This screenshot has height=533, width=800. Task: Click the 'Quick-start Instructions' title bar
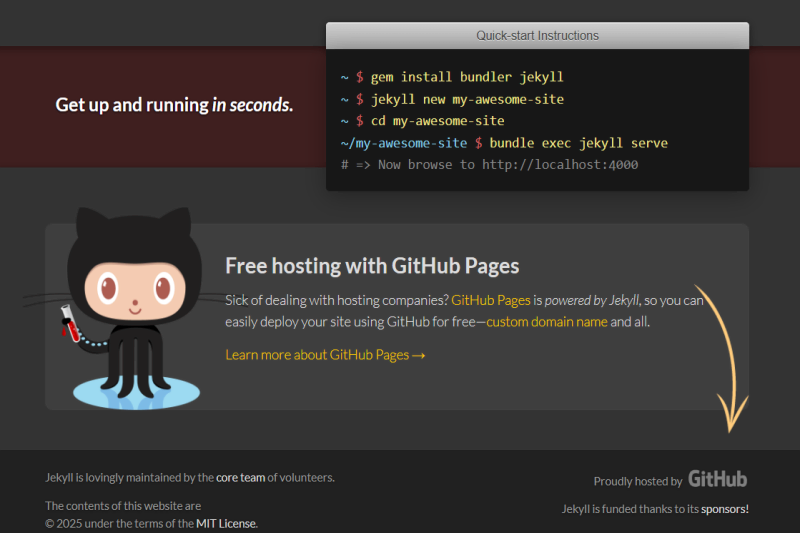click(537, 35)
